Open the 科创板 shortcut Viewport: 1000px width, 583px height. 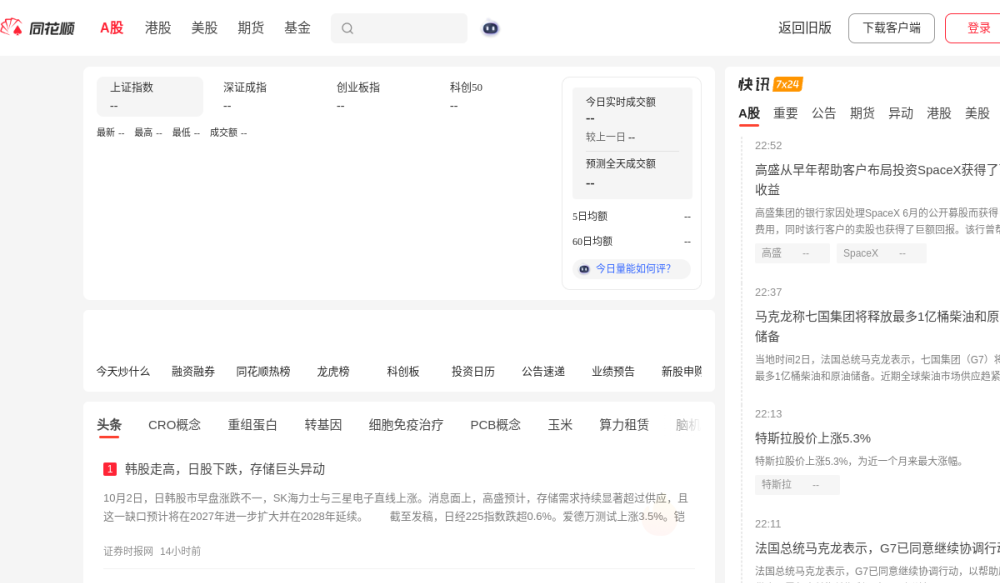click(403, 372)
